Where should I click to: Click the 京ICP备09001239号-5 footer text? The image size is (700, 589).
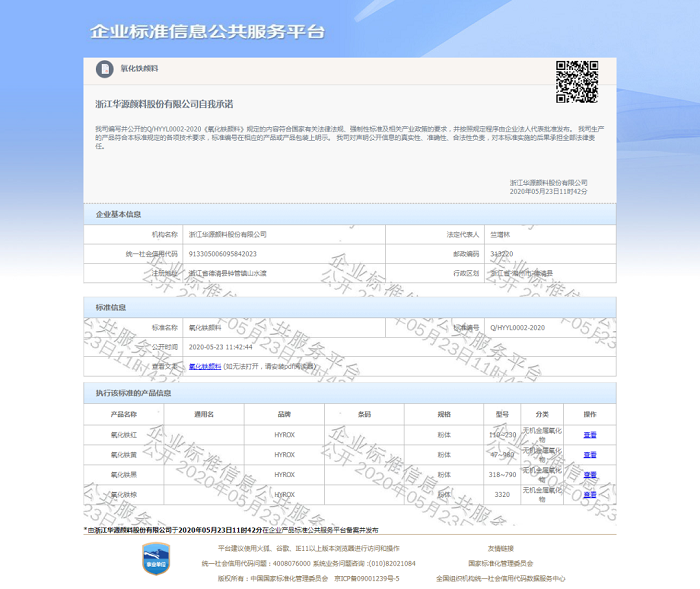[366, 578]
